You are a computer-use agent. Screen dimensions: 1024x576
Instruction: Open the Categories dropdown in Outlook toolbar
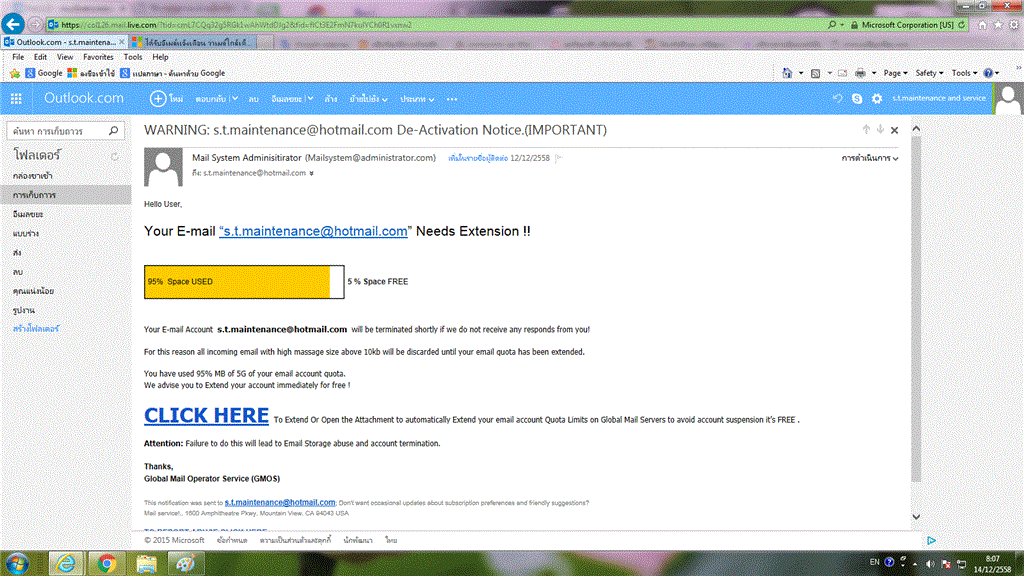click(x=417, y=99)
